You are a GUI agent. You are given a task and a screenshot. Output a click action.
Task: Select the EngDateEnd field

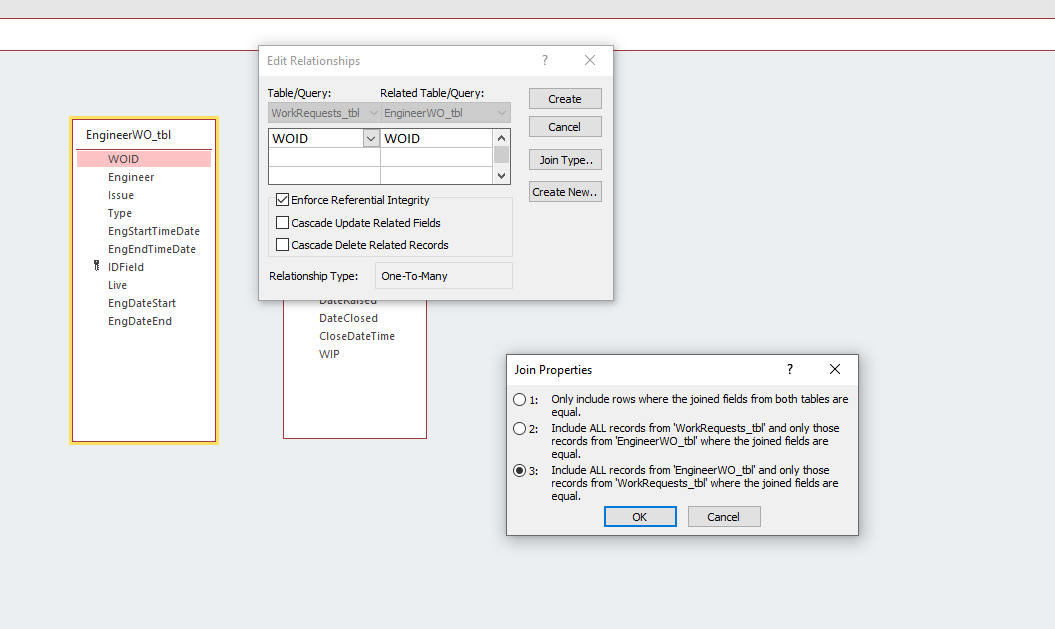(140, 322)
